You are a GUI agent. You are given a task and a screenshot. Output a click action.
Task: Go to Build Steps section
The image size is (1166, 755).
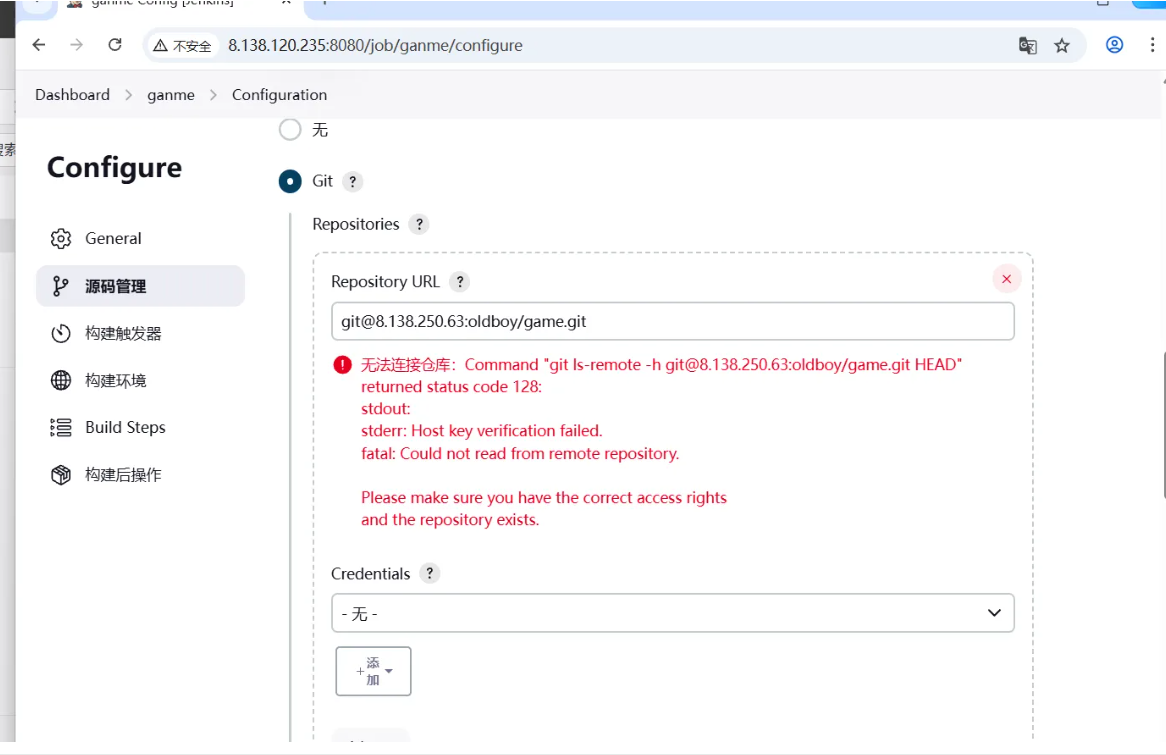click(140, 427)
